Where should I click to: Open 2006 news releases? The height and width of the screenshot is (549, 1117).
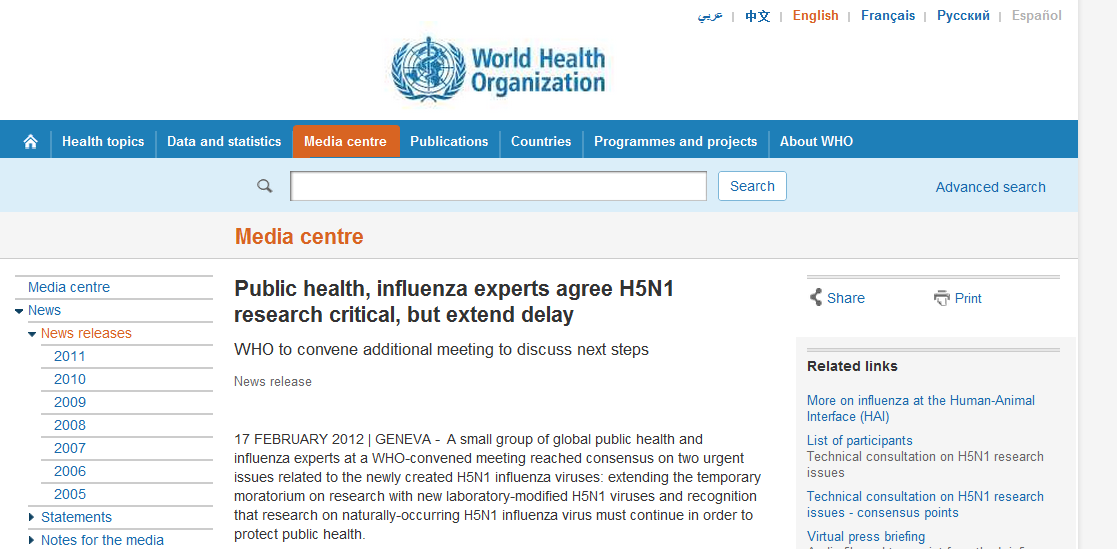point(70,471)
